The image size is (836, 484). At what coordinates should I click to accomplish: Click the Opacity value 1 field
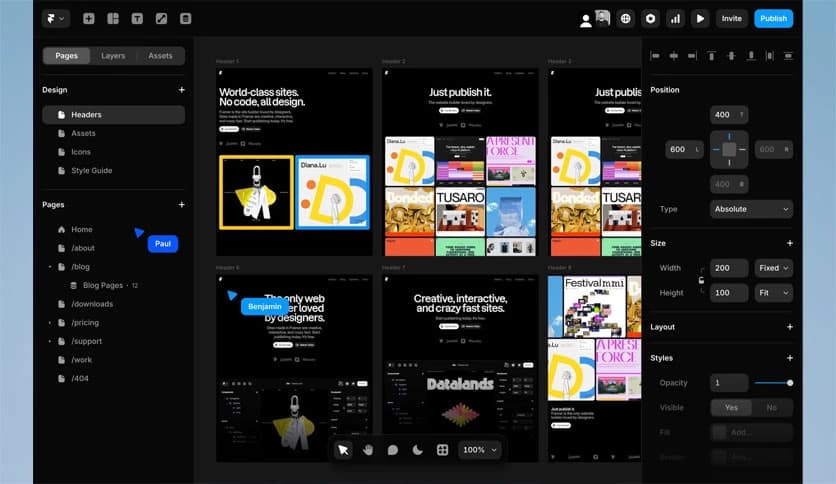click(729, 383)
